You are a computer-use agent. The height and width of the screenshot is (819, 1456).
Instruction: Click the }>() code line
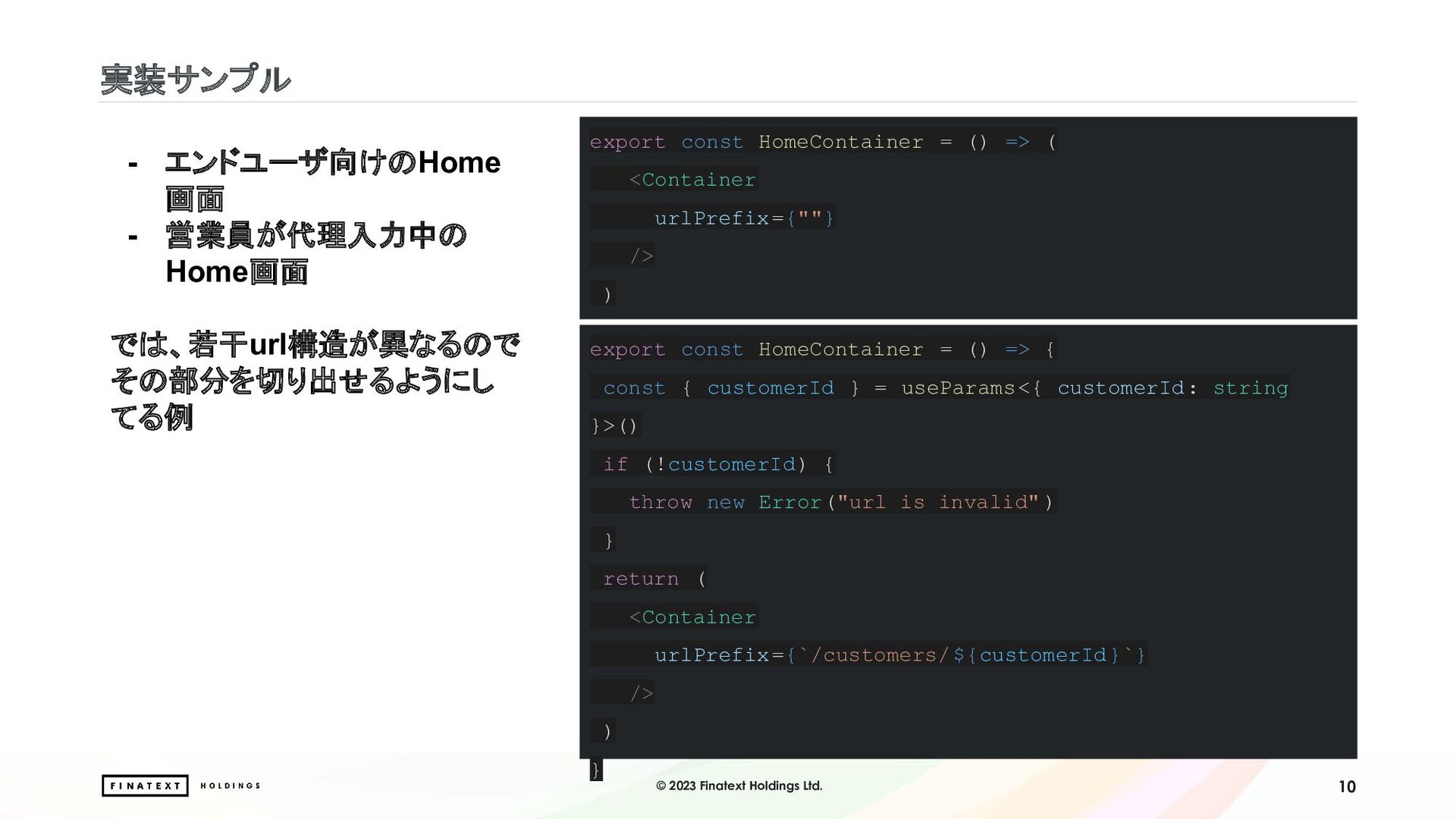click(615, 426)
